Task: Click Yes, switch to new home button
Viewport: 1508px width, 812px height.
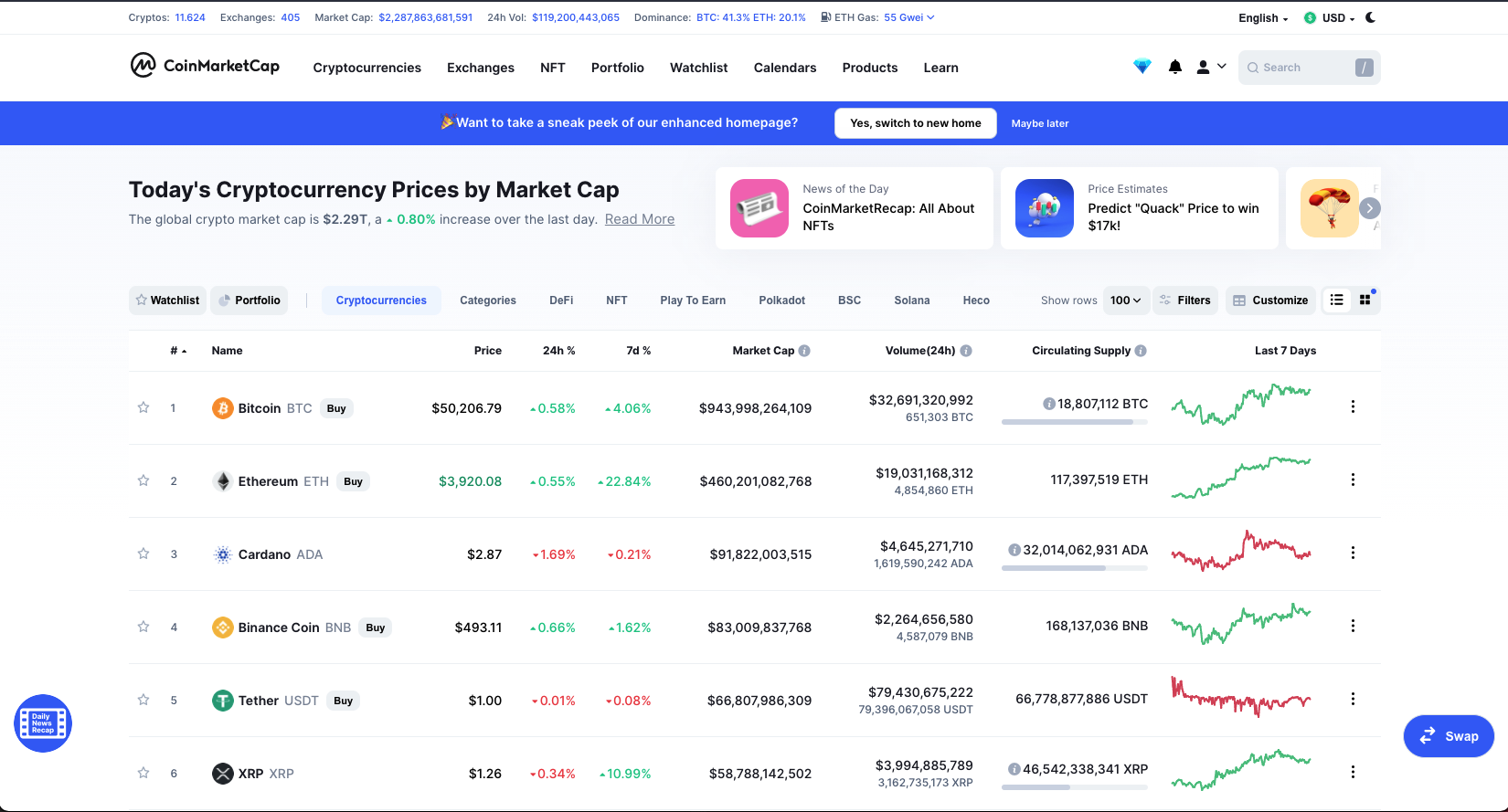Action: click(x=916, y=123)
